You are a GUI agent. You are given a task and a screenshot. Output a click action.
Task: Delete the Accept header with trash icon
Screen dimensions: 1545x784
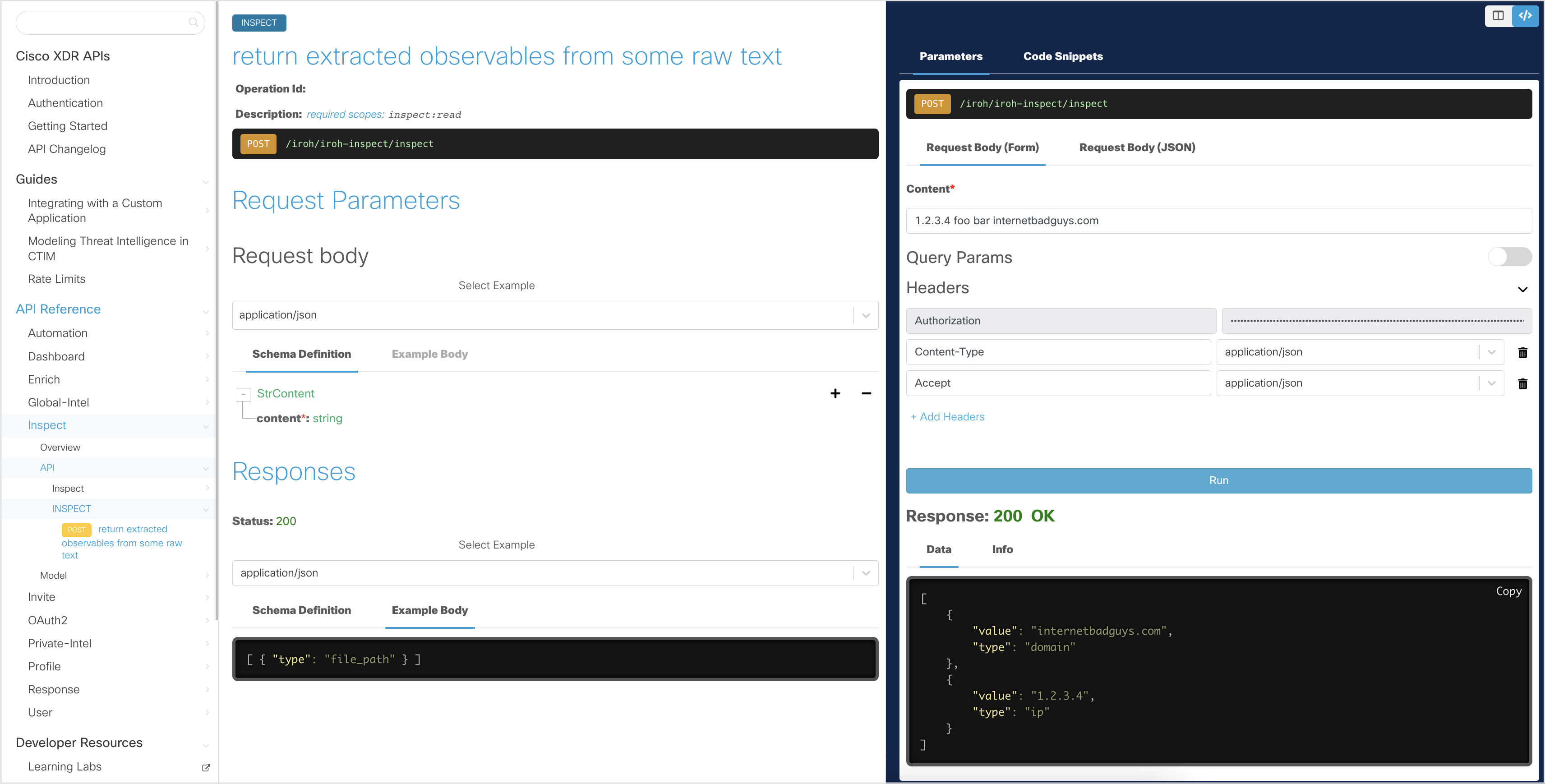(1522, 384)
